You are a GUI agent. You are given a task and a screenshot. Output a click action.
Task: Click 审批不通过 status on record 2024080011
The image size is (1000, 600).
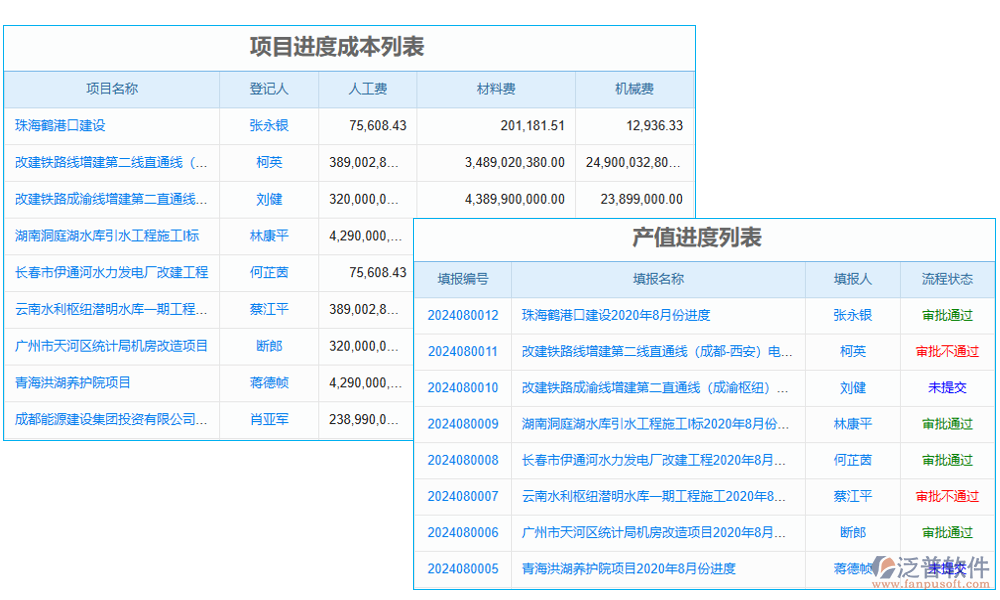coord(947,351)
